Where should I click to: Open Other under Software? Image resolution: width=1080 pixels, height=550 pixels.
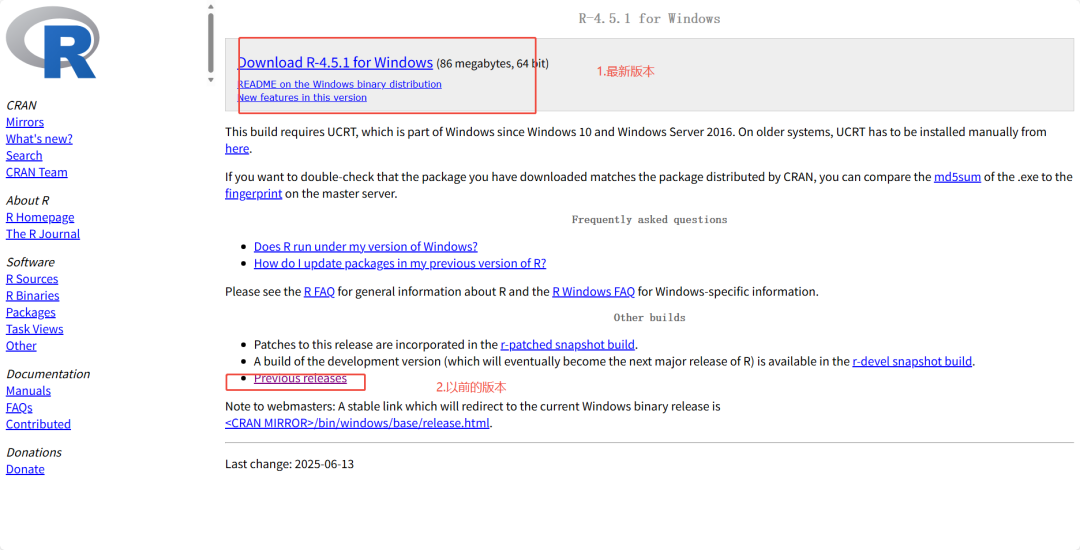click(21, 346)
